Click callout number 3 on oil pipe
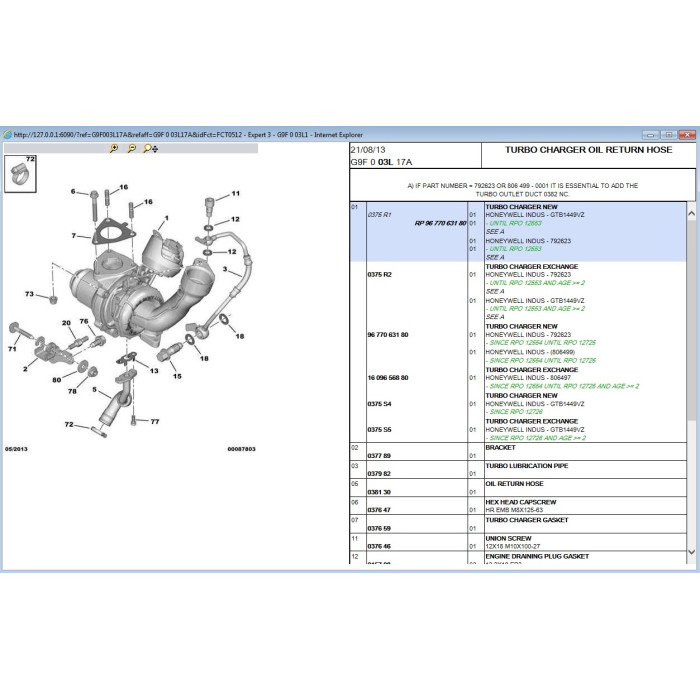Viewport: 700px width, 700px height. click(x=225, y=269)
